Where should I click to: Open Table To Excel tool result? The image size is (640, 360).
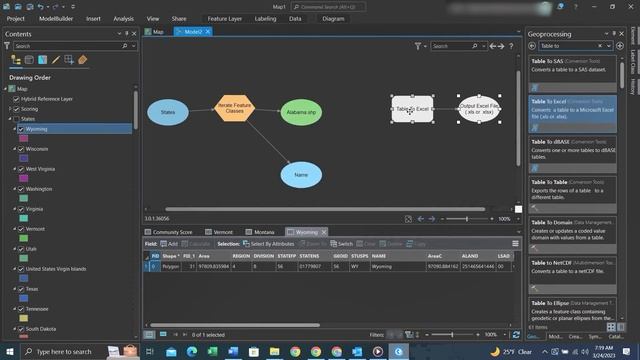click(x=572, y=114)
